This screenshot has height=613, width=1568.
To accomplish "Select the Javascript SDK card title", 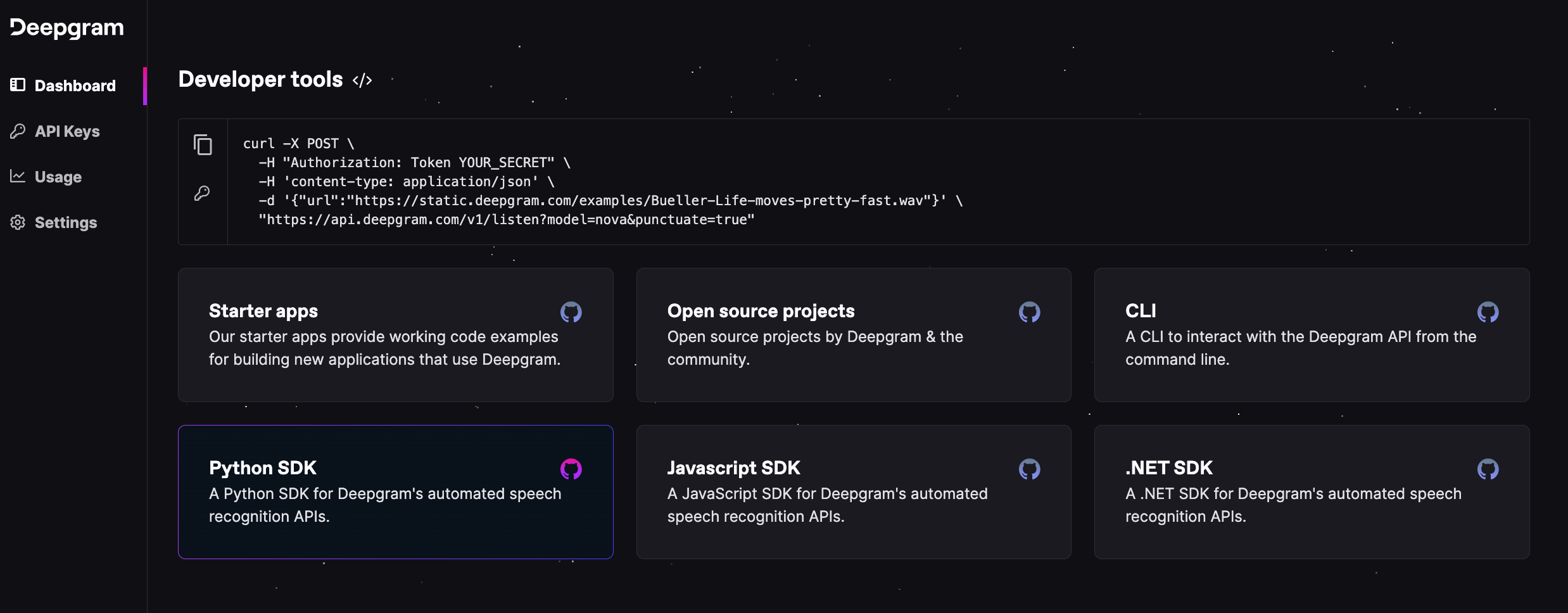I will (733, 468).
